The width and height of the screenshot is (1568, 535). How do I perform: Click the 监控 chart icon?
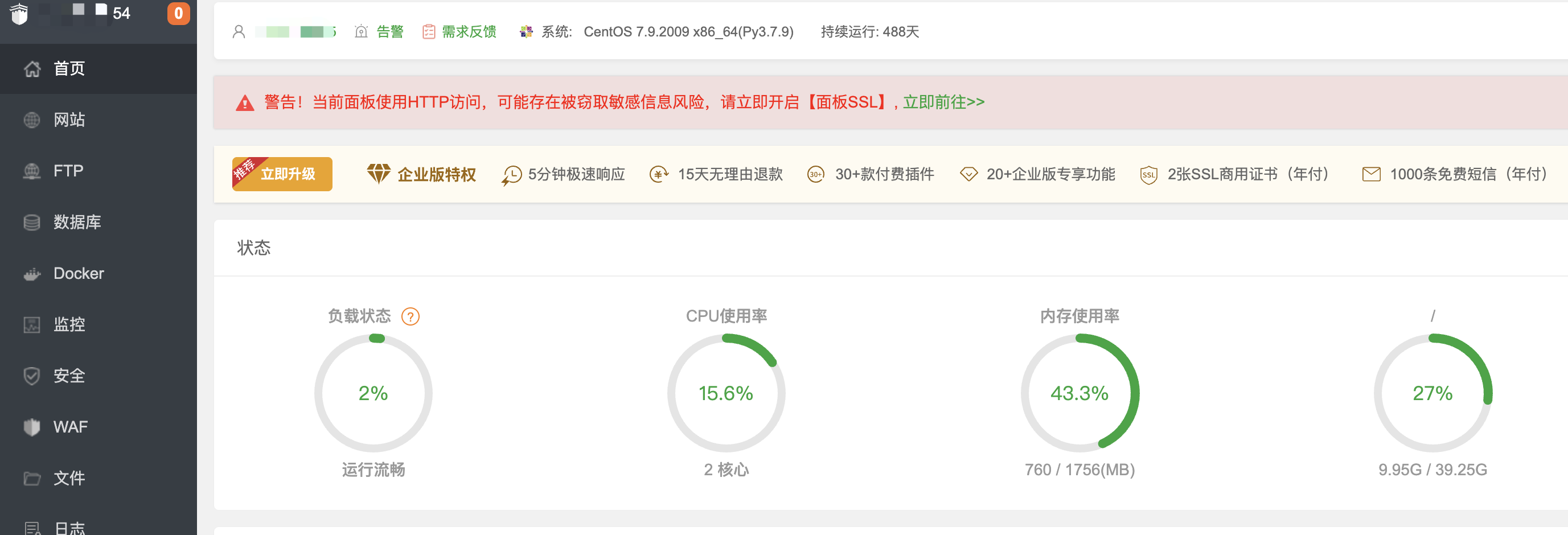(32, 324)
